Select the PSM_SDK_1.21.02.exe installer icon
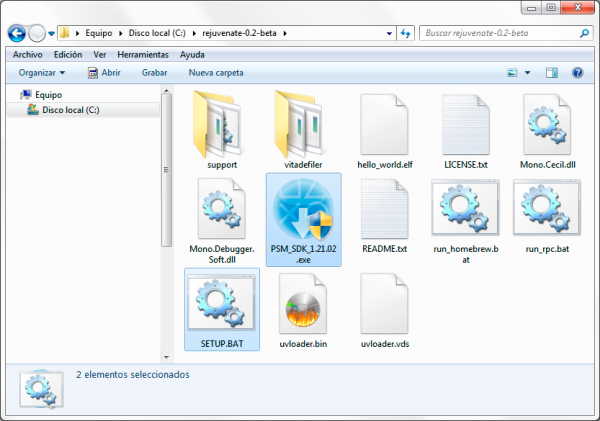600x421 pixels. 303,209
